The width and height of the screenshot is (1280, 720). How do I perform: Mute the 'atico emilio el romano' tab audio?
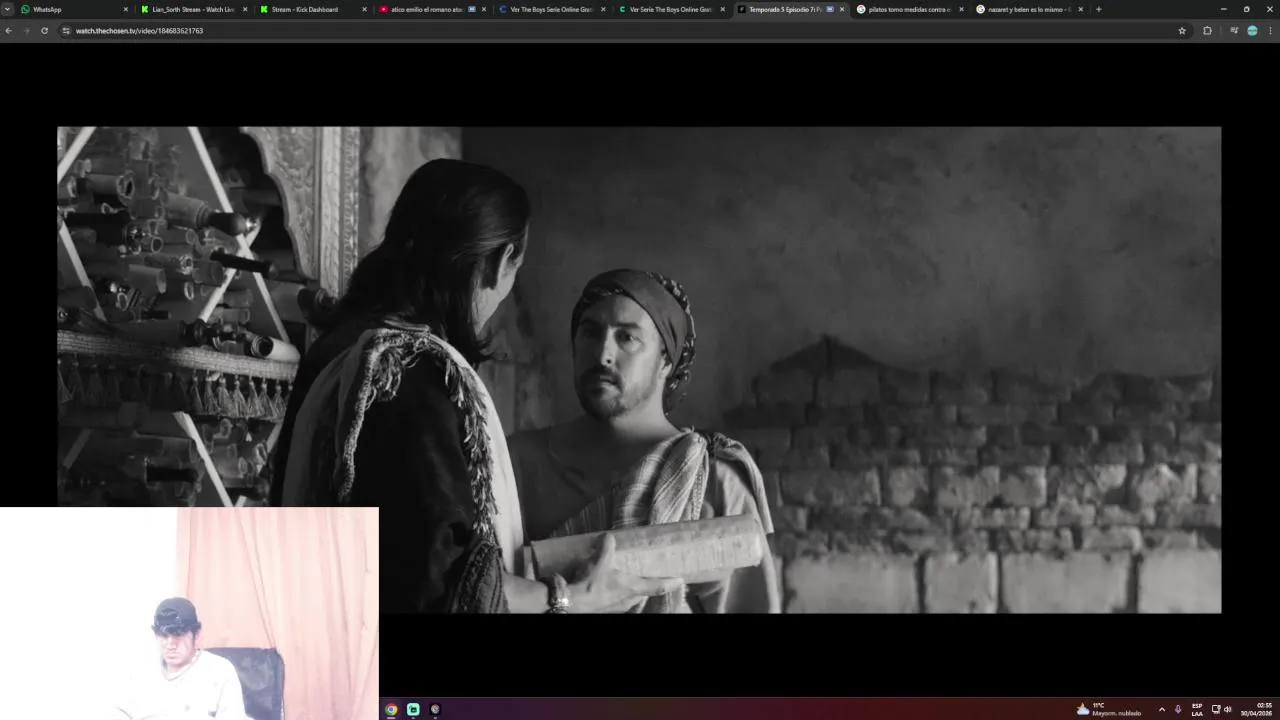pyautogui.click(x=472, y=9)
